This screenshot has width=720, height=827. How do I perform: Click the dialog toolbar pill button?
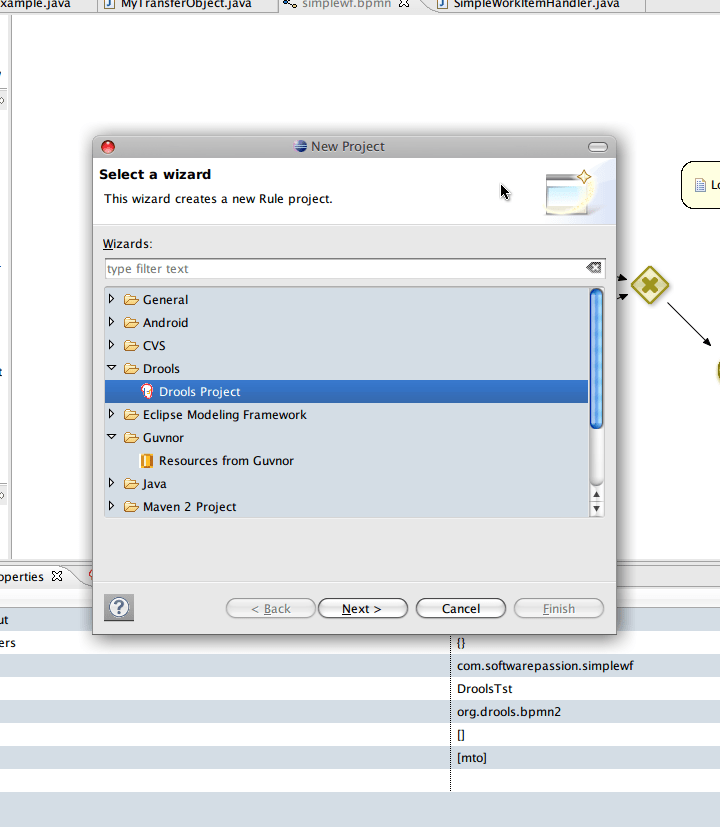coord(598,147)
